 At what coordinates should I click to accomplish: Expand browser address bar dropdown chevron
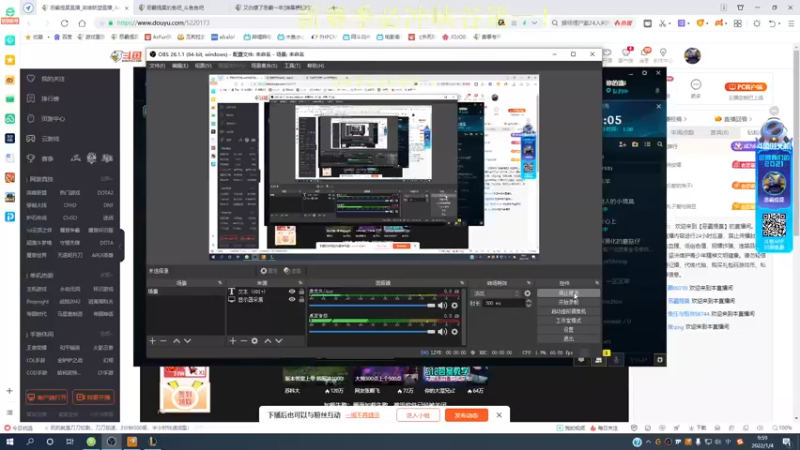[534, 23]
